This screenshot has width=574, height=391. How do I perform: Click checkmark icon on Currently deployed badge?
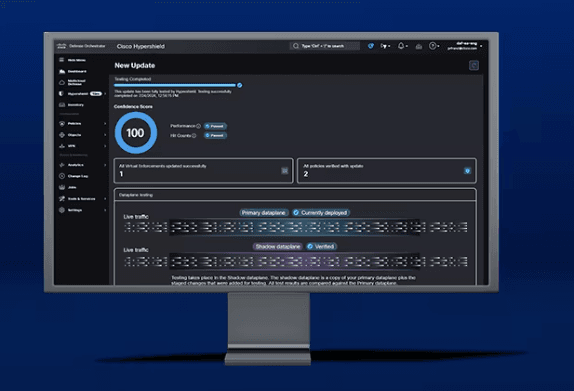(296, 213)
